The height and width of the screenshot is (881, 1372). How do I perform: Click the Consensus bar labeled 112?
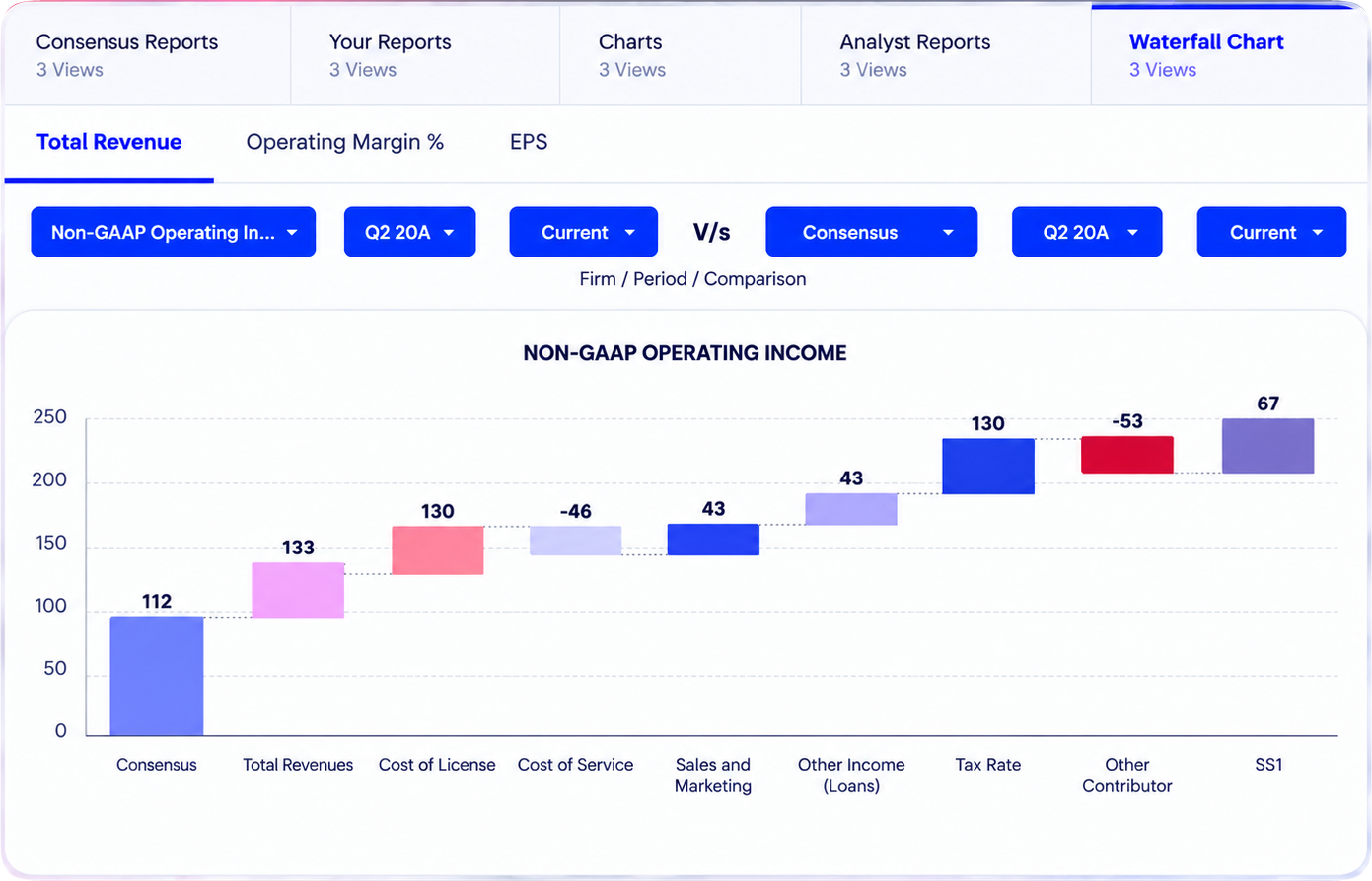[157, 676]
